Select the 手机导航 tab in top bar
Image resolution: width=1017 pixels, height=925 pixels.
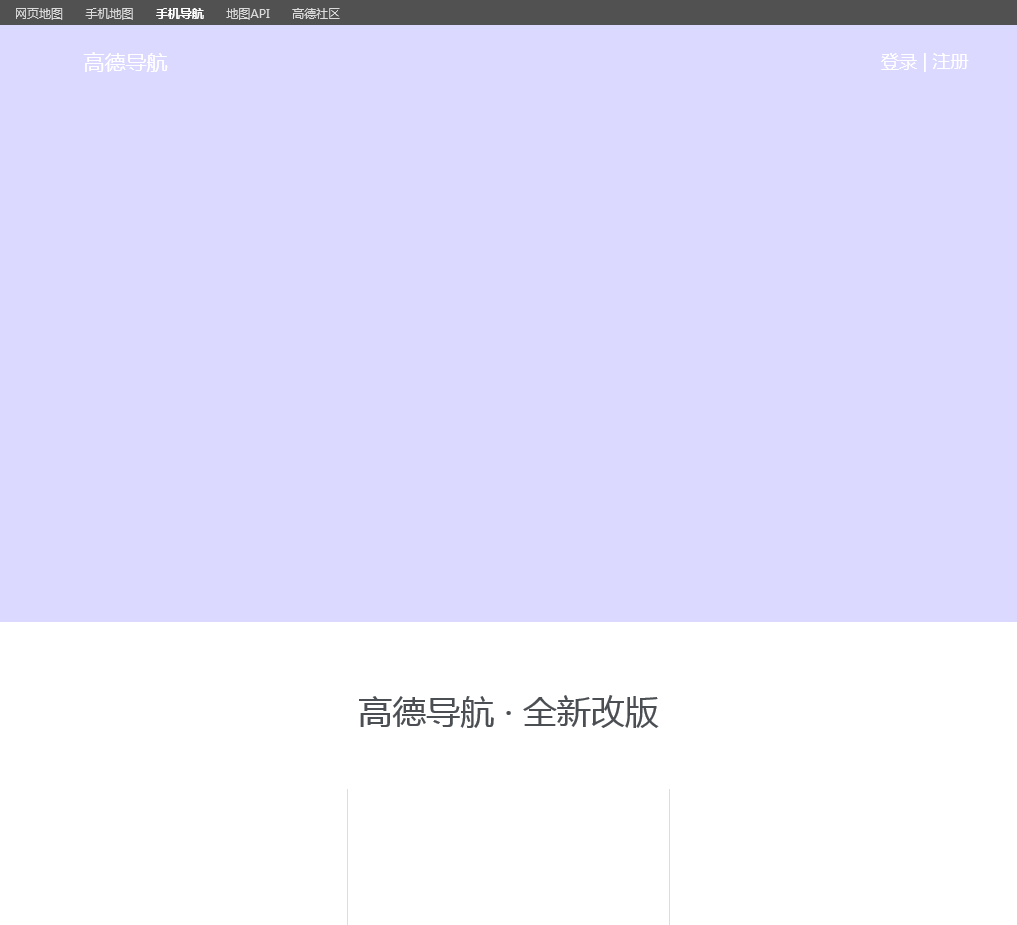point(180,14)
